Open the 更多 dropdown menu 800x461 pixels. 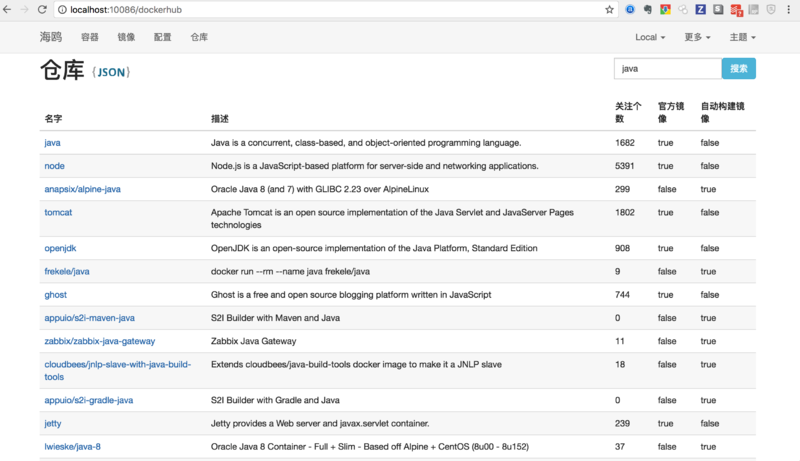tap(697, 37)
